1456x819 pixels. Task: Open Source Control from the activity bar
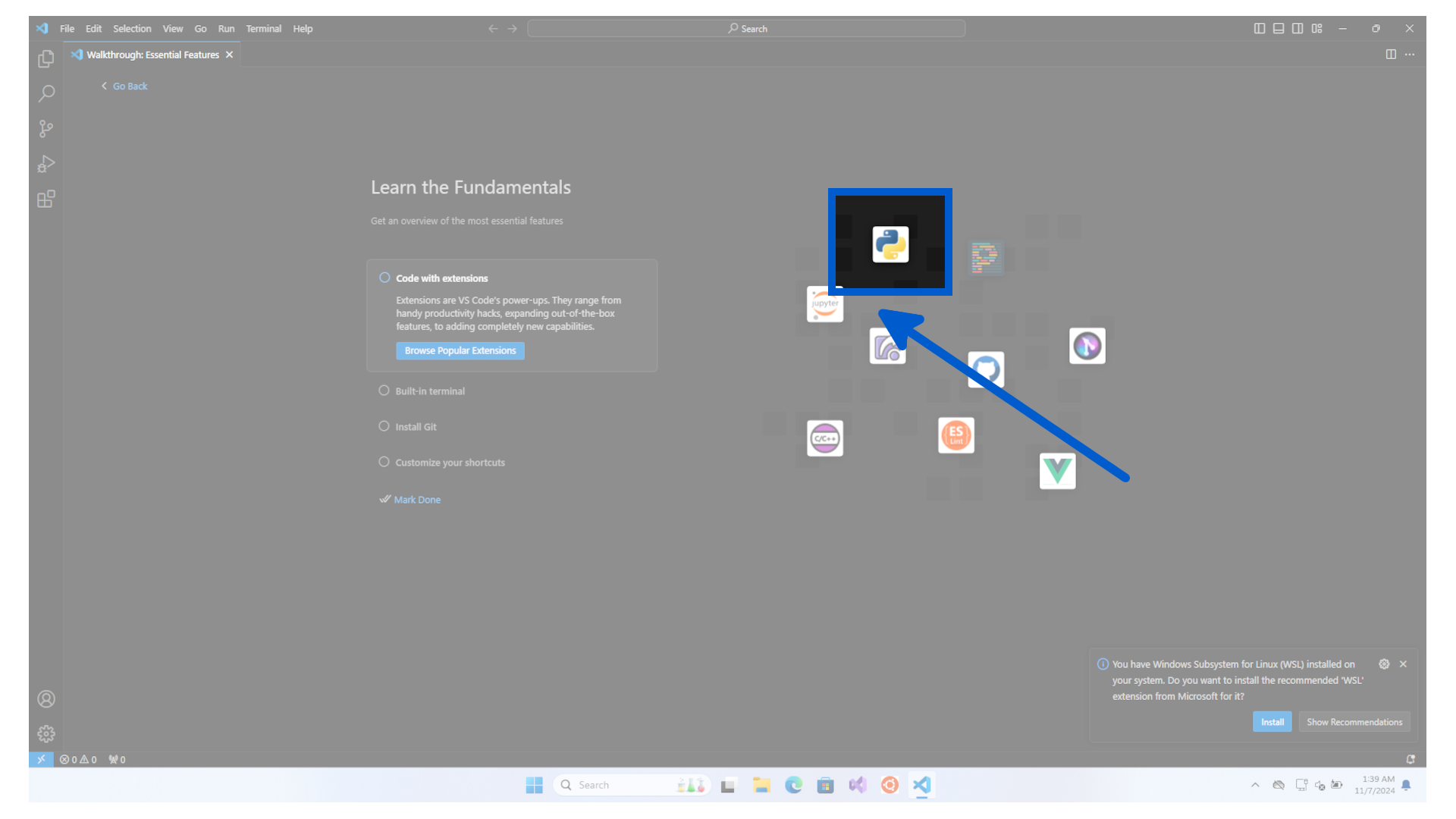[x=45, y=128]
